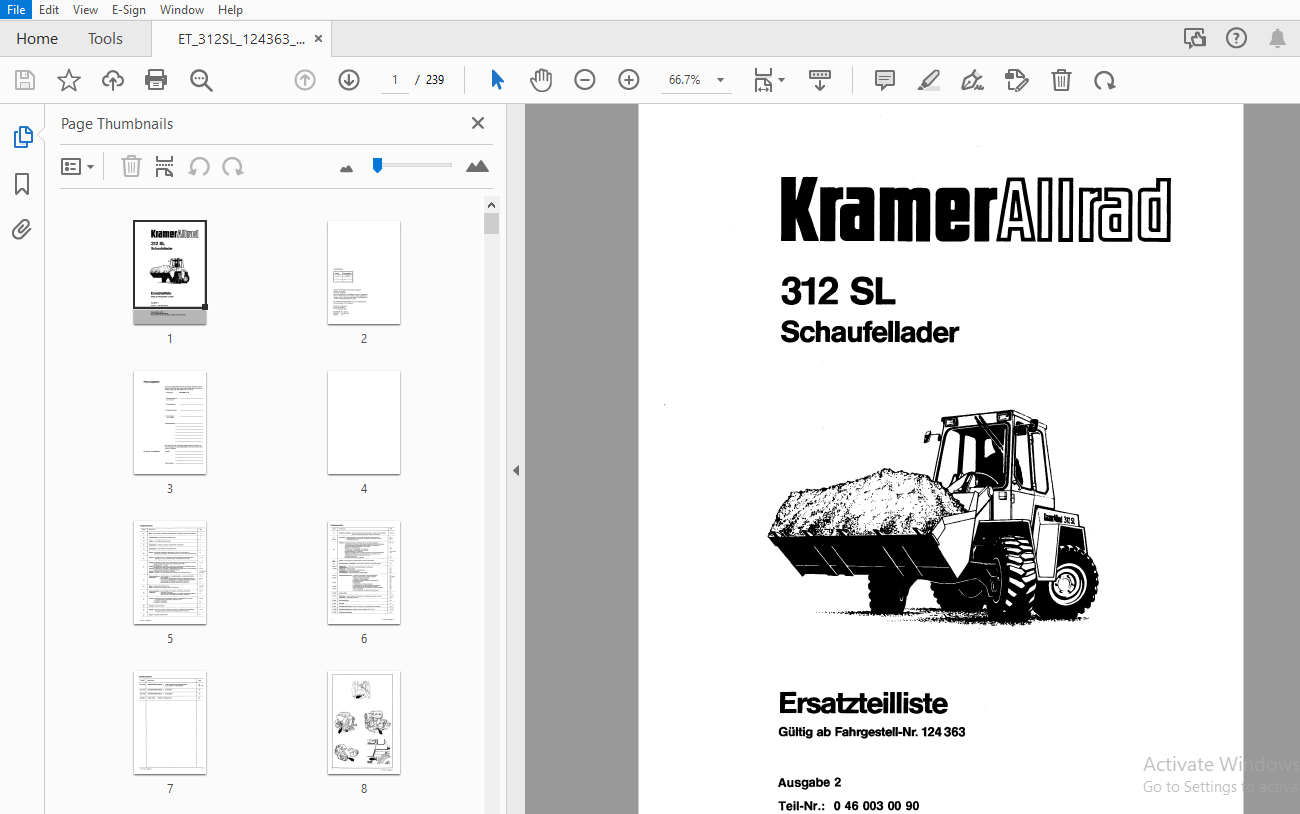
Task: Open the share-screen chat icon at top right
Action: click(x=1194, y=38)
